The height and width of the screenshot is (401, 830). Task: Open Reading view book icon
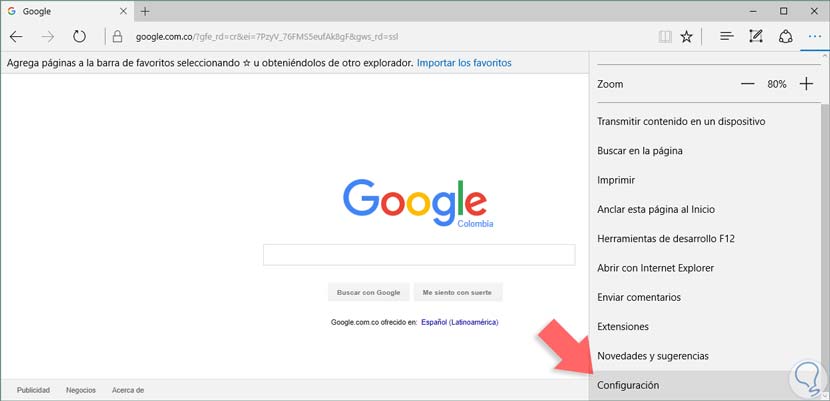[x=665, y=37]
